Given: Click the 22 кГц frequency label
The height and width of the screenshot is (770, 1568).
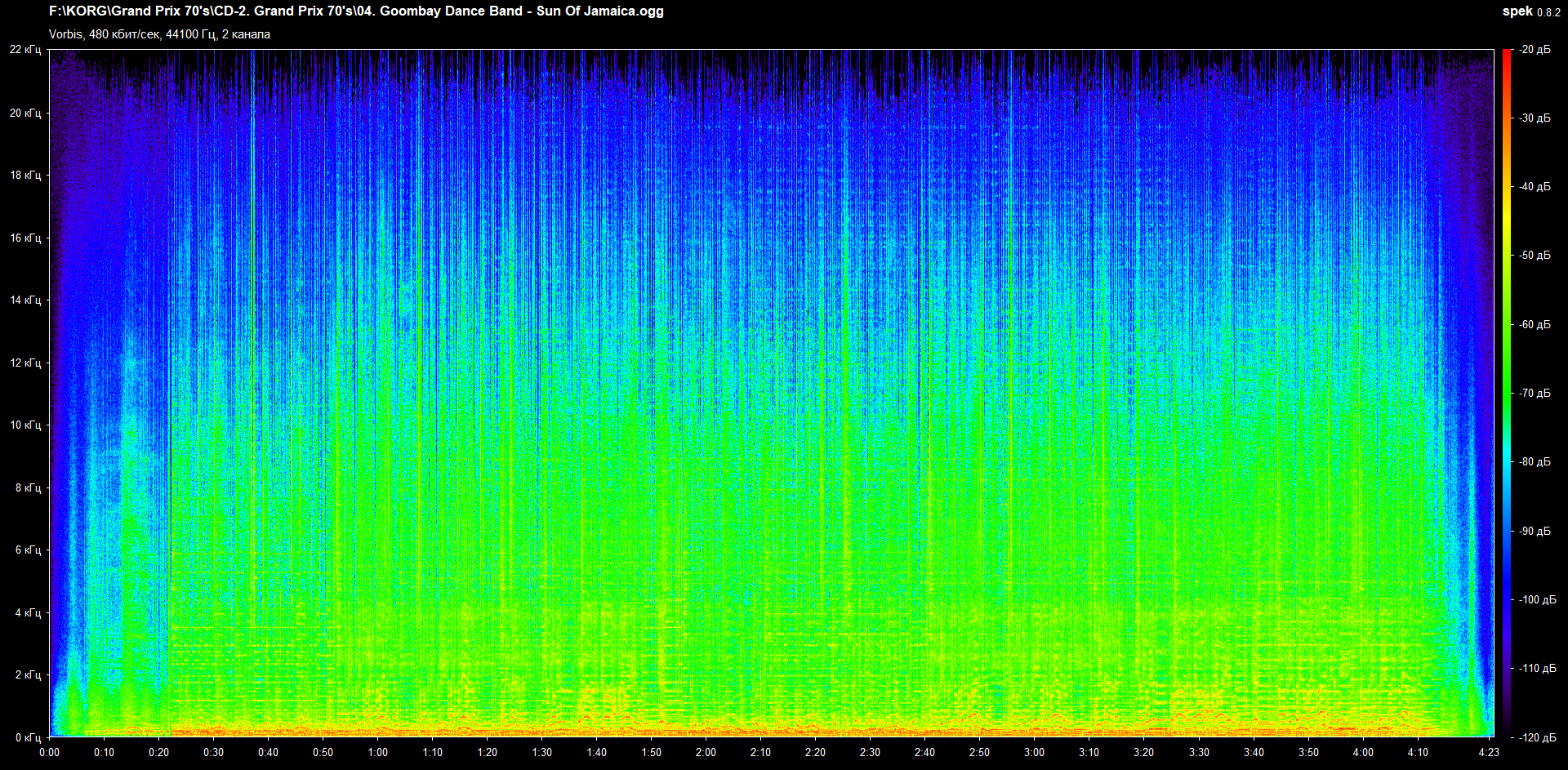Looking at the screenshot, I should pos(25,50).
